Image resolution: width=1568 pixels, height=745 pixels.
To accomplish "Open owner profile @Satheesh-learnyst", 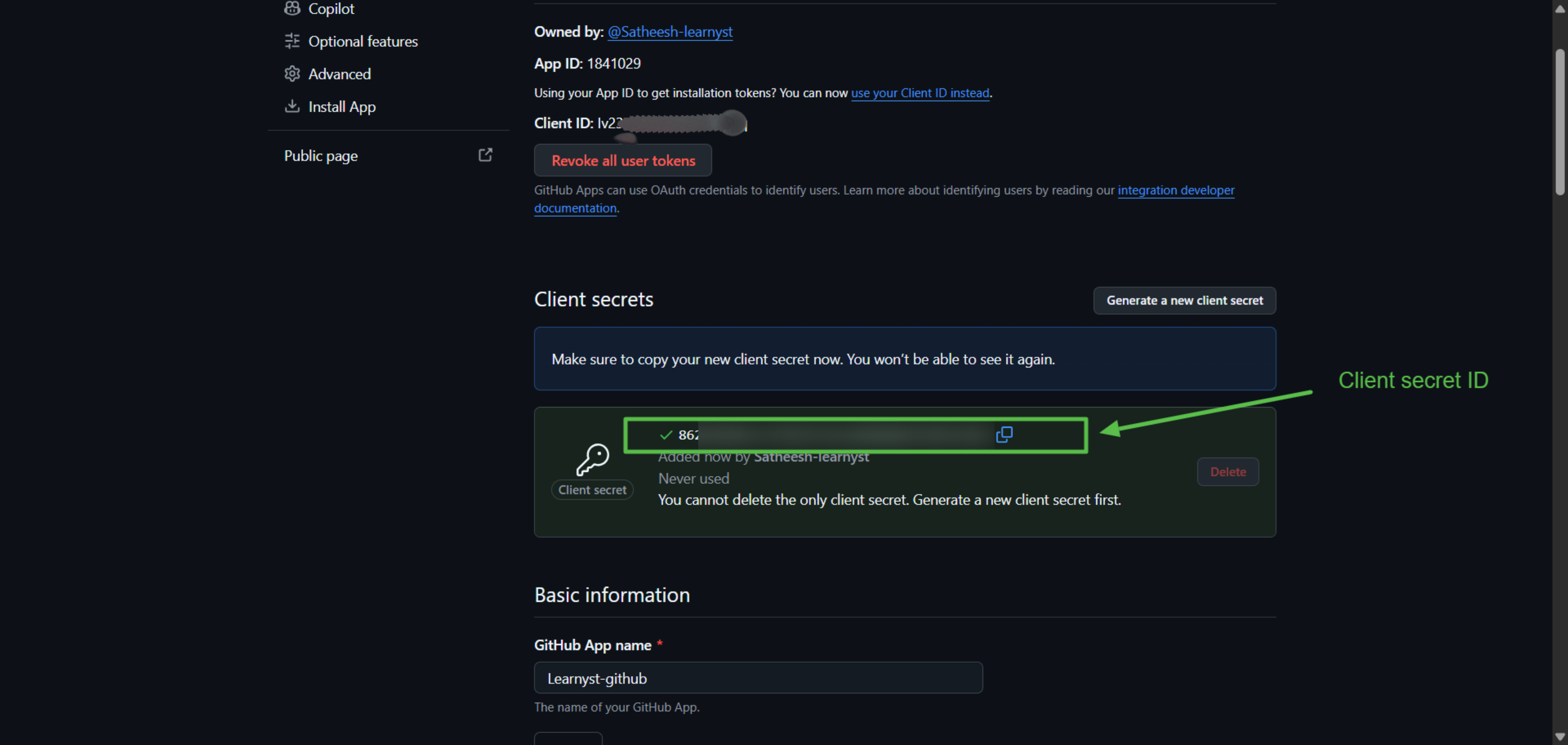I will (x=670, y=32).
